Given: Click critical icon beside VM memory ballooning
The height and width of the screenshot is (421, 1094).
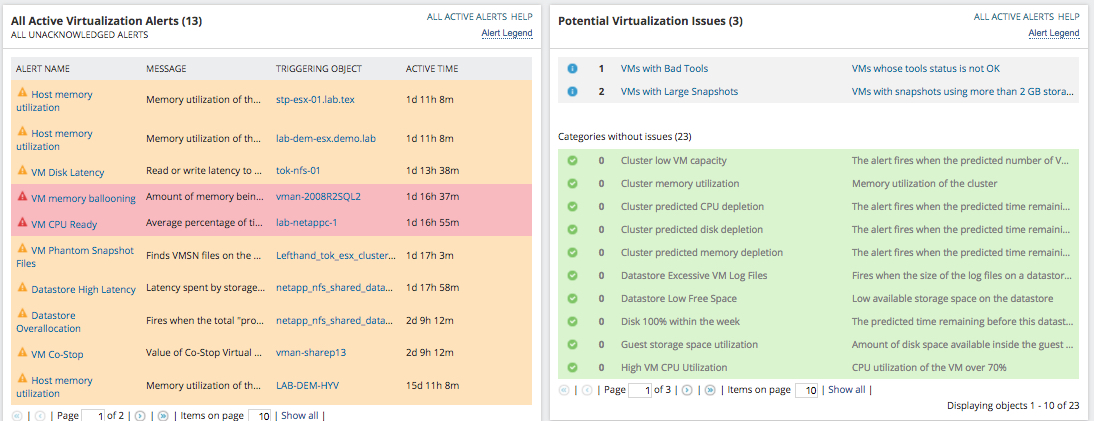Looking at the screenshot, I should 22,198.
